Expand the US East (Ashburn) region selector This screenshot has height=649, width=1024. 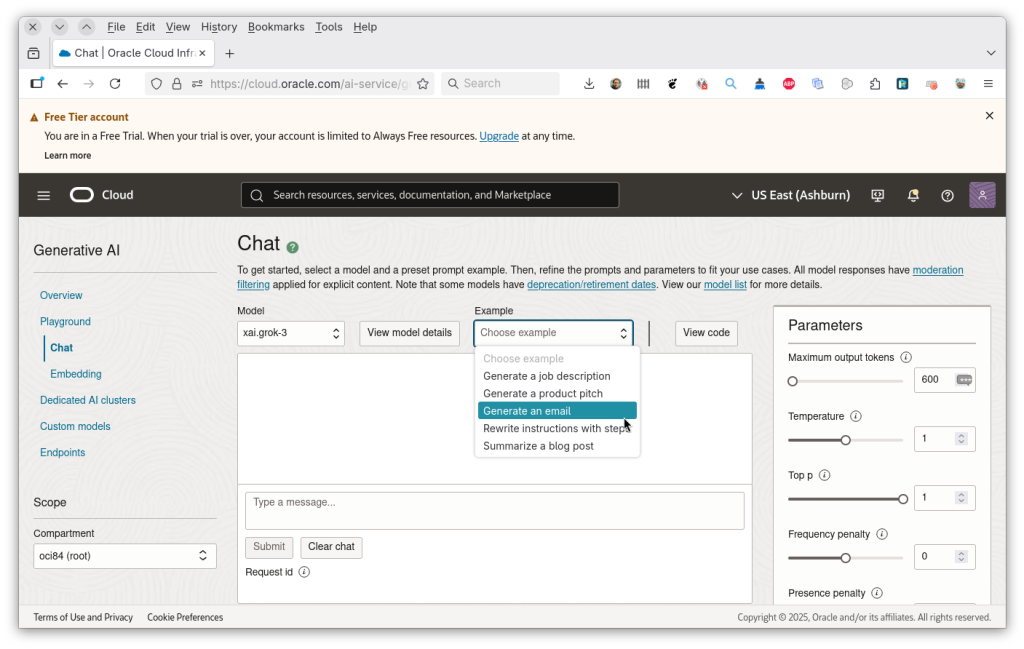click(791, 195)
